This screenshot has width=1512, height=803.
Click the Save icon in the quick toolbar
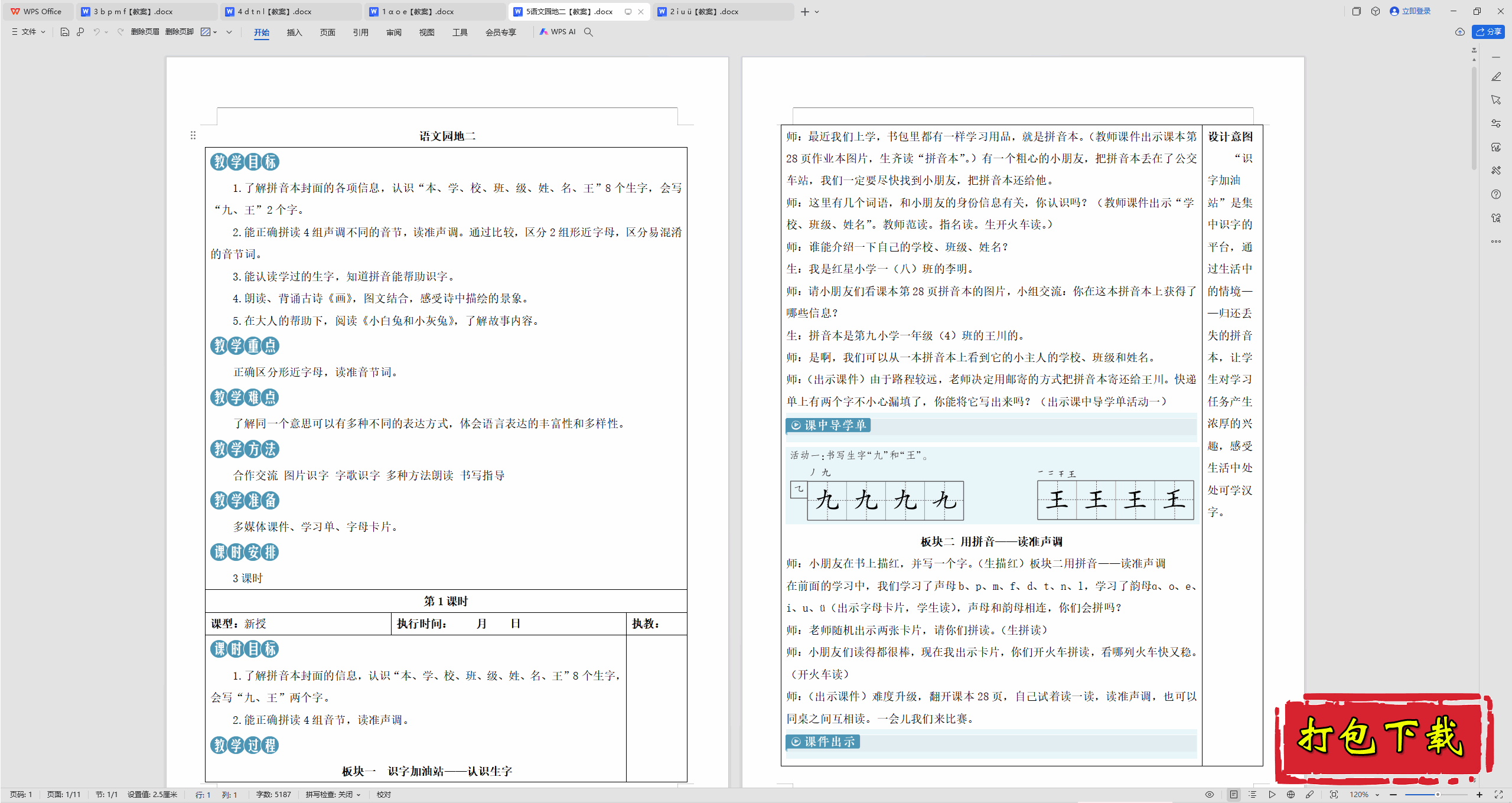coord(65,32)
